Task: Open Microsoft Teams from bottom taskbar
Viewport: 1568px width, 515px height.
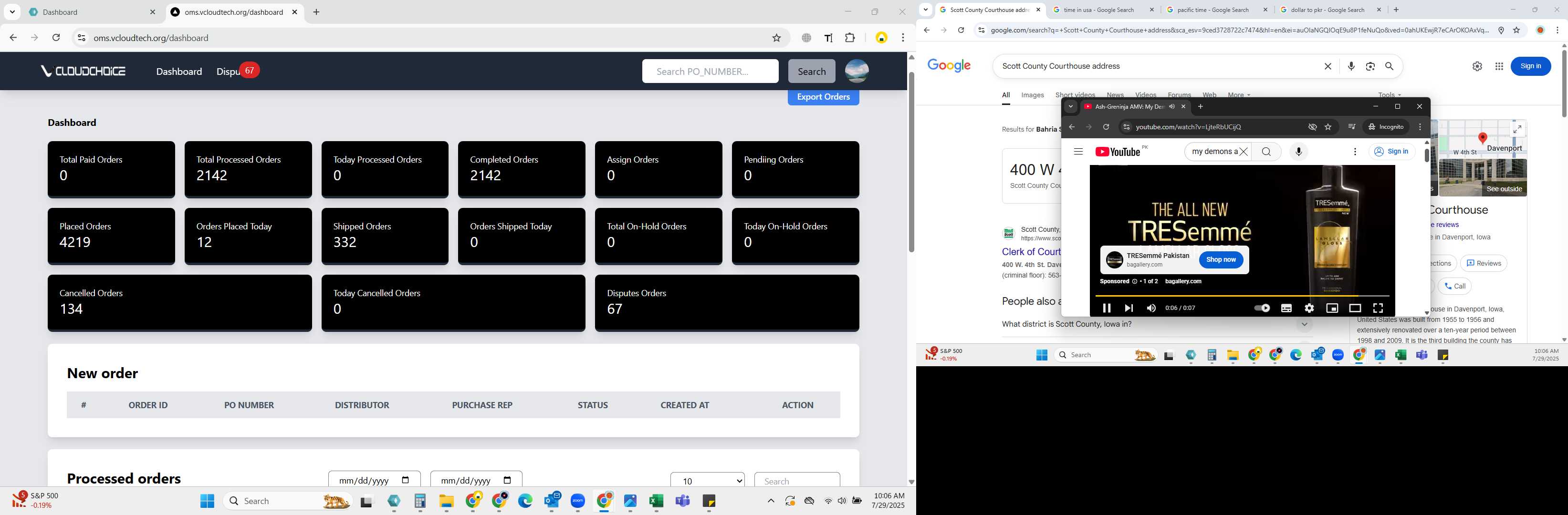Action: click(x=683, y=501)
